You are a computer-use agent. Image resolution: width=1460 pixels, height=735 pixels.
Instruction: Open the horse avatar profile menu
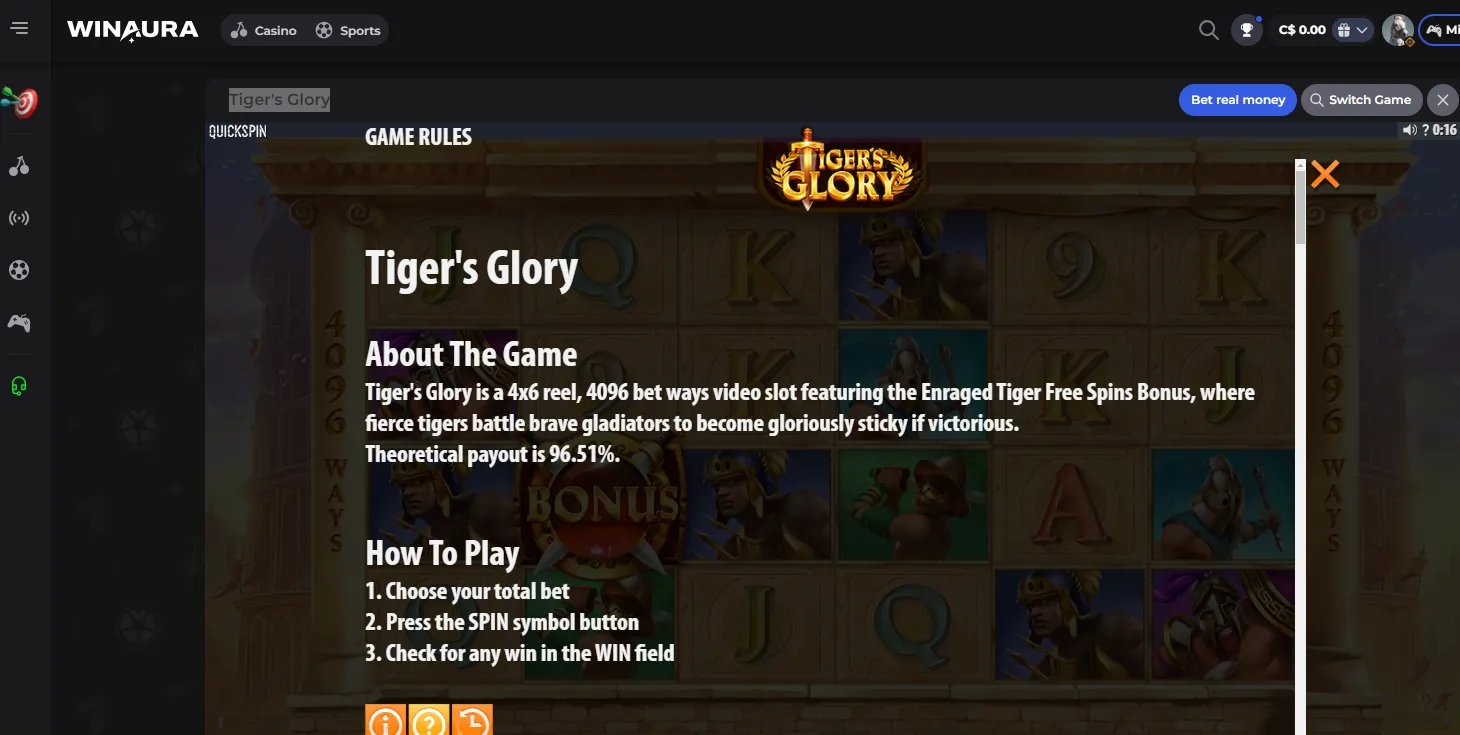pos(1398,30)
